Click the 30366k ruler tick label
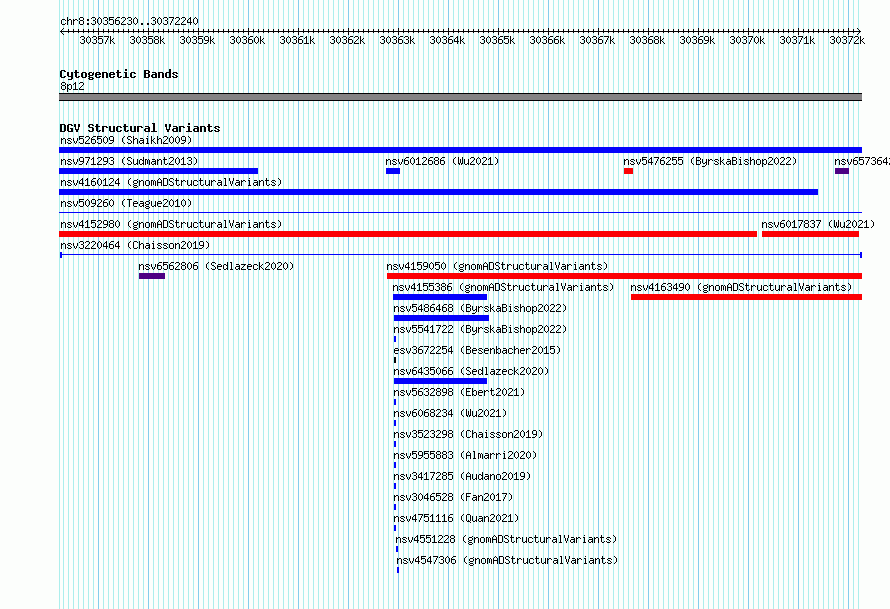The height and width of the screenshot is (609, 890). [x=547, y=40]
